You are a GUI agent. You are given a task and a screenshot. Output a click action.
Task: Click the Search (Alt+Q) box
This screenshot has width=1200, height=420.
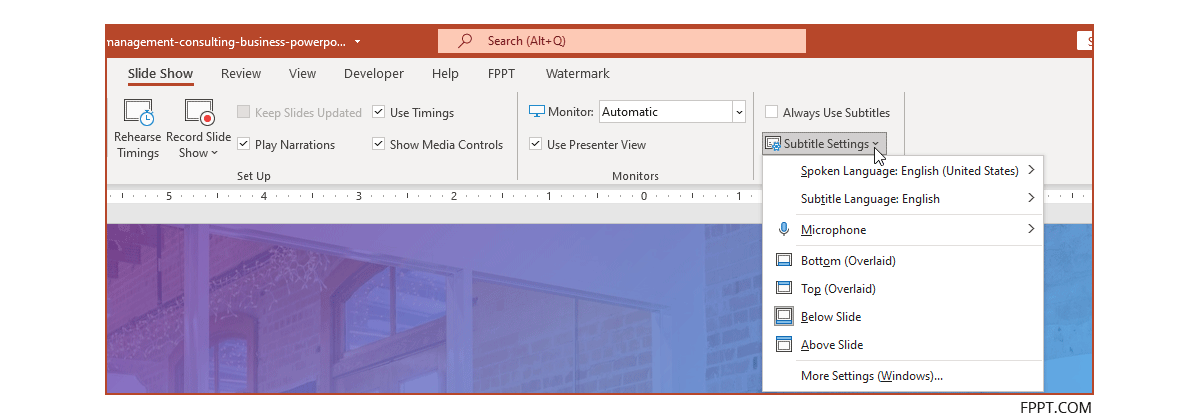(621, 41)
